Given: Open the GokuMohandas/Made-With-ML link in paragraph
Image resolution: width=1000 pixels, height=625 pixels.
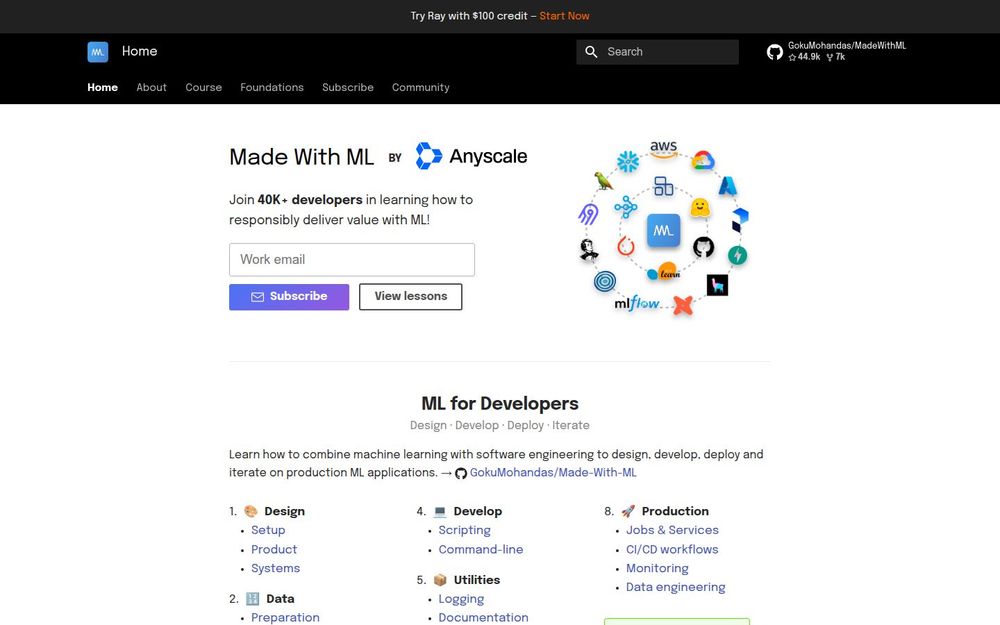Looking at the screenshot, I should pyautogui.click(x=553, y=473).
